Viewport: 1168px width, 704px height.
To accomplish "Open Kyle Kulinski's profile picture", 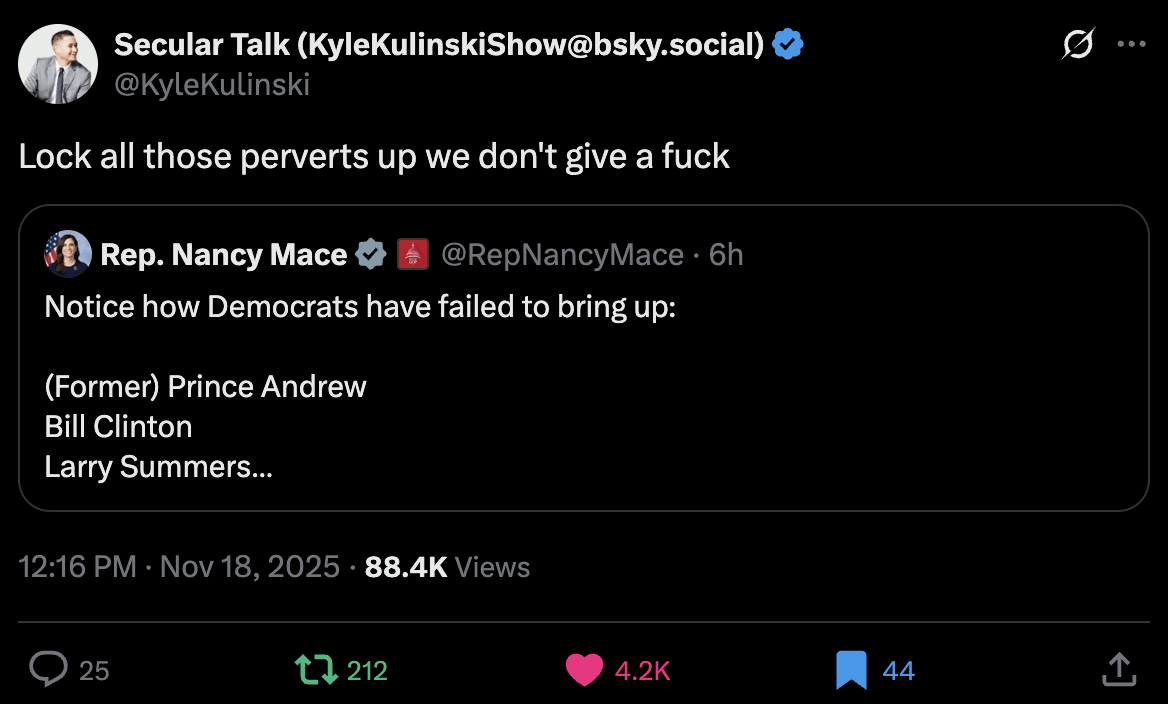I will point(58,64).
